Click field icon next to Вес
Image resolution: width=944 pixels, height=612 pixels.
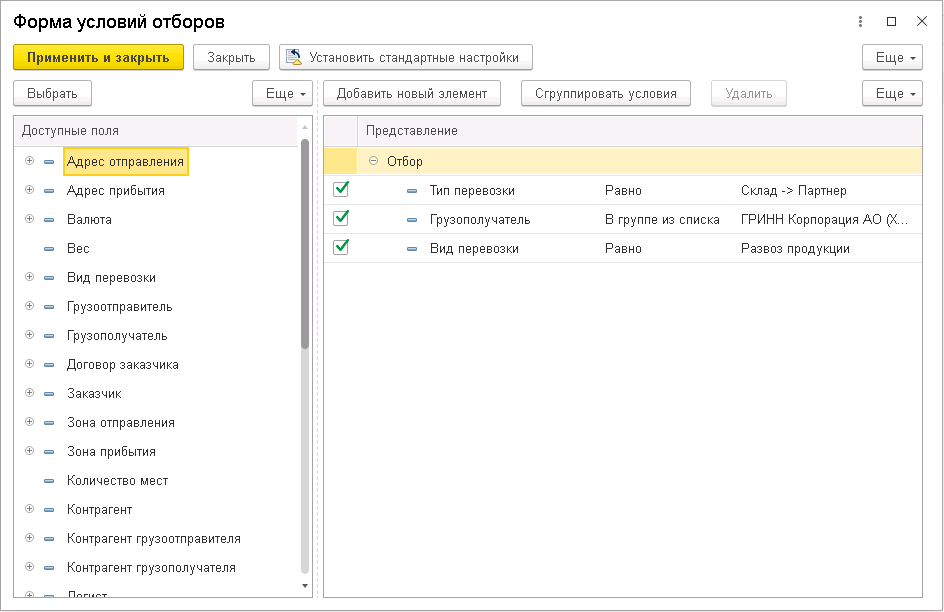(49, 248)
